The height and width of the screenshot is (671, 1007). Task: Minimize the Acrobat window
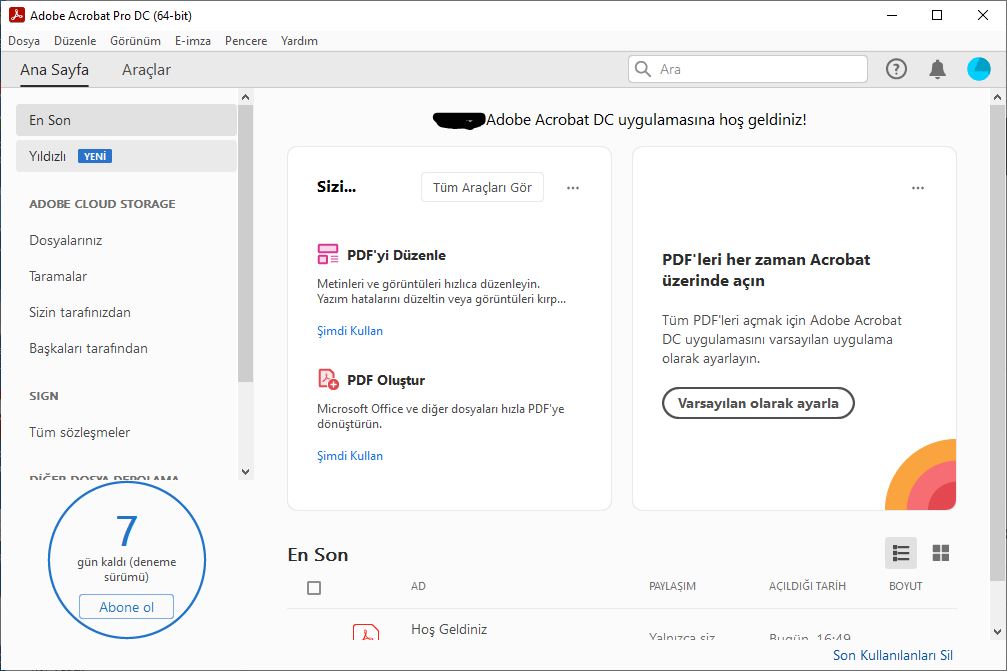891,15
